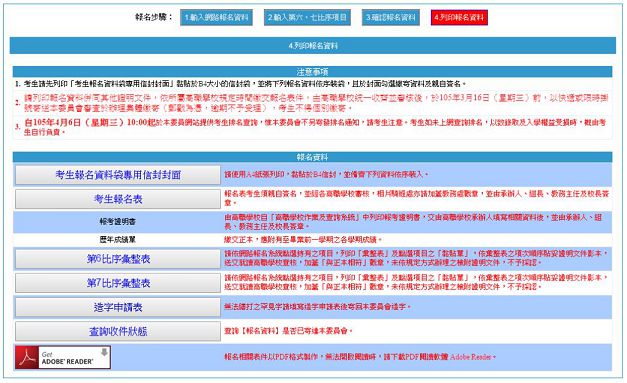
Task: Click the 報名資料 section header
Action: [312, 157]
